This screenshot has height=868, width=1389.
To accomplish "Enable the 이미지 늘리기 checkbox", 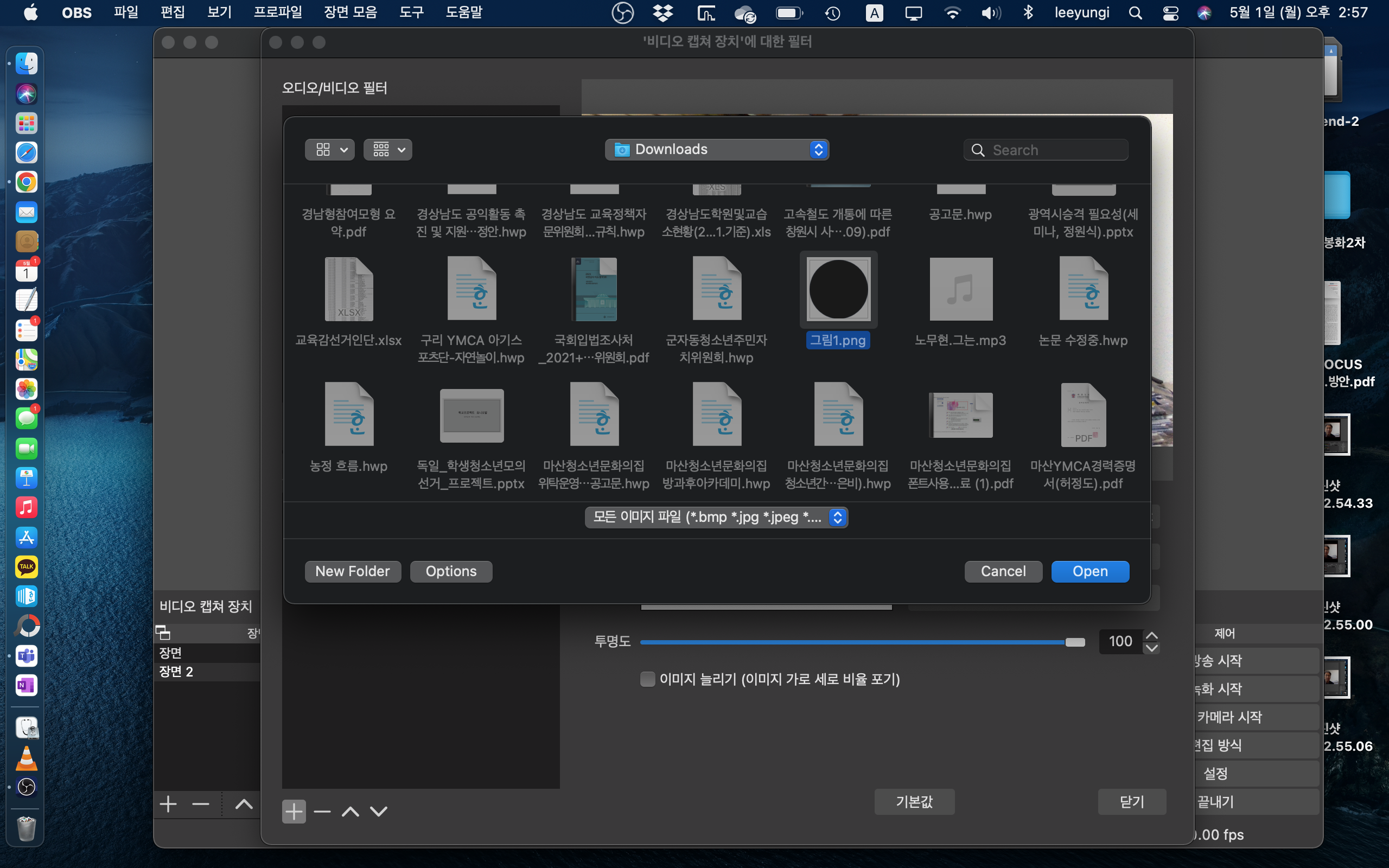I will (647, 679).
